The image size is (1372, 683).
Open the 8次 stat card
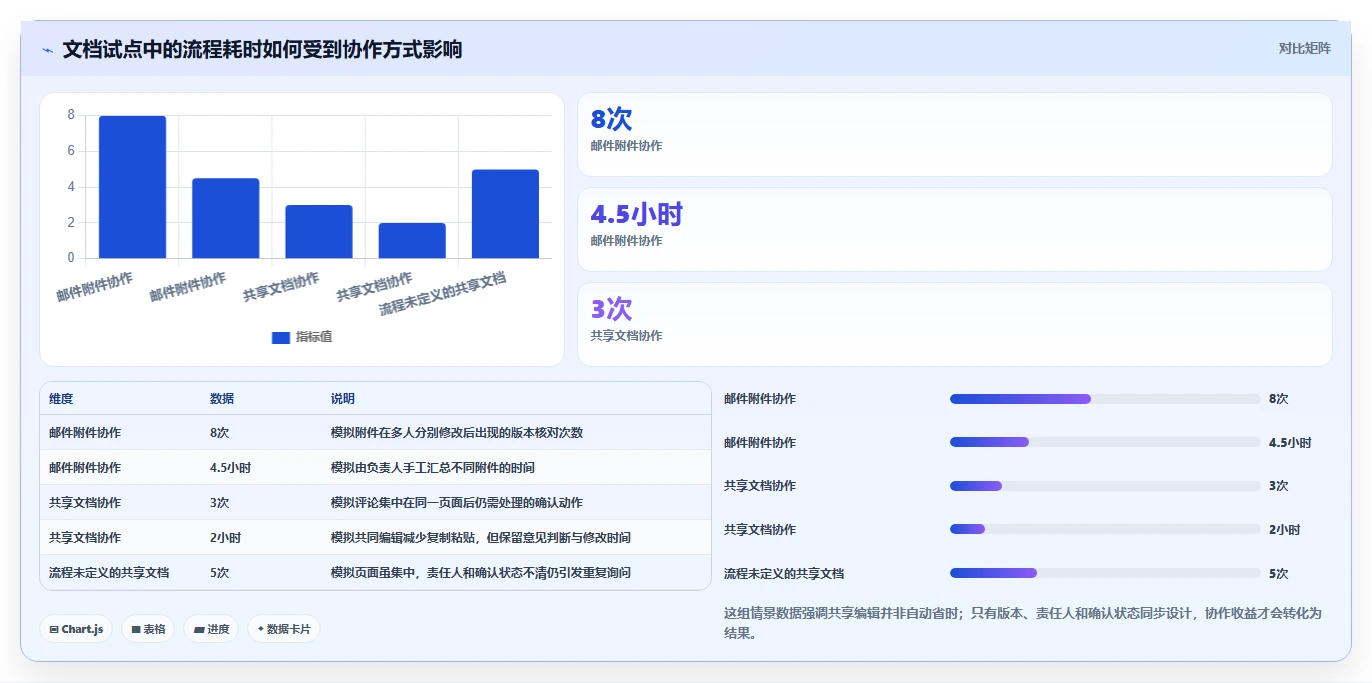(955, 135)
